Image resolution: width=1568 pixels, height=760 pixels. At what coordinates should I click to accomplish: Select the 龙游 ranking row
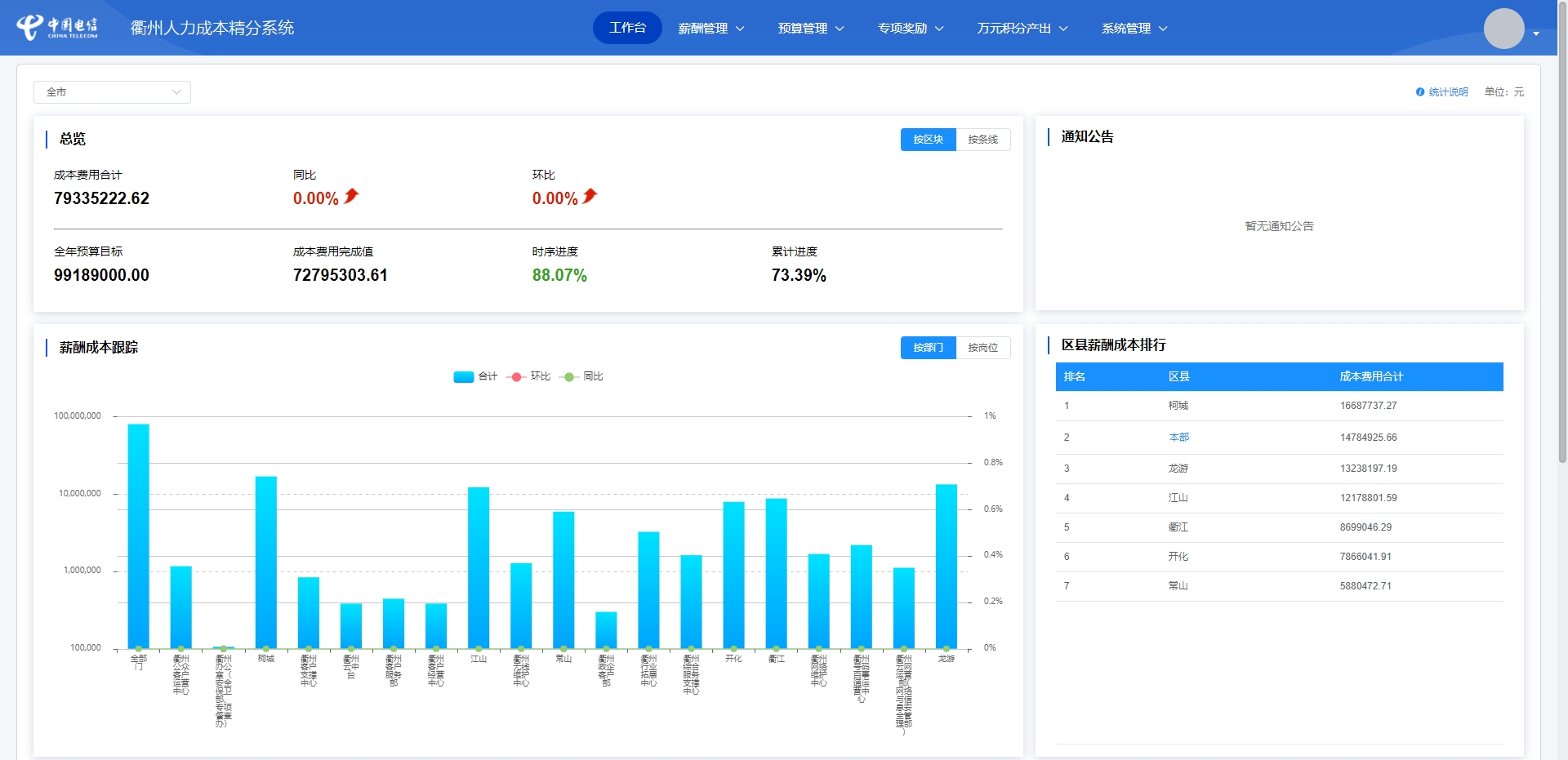(1280, 469)
